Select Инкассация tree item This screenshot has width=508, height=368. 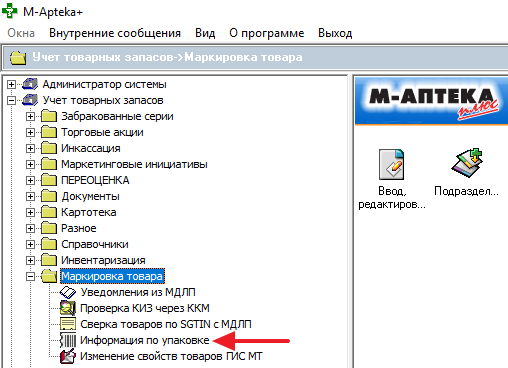tap(91, 148)
